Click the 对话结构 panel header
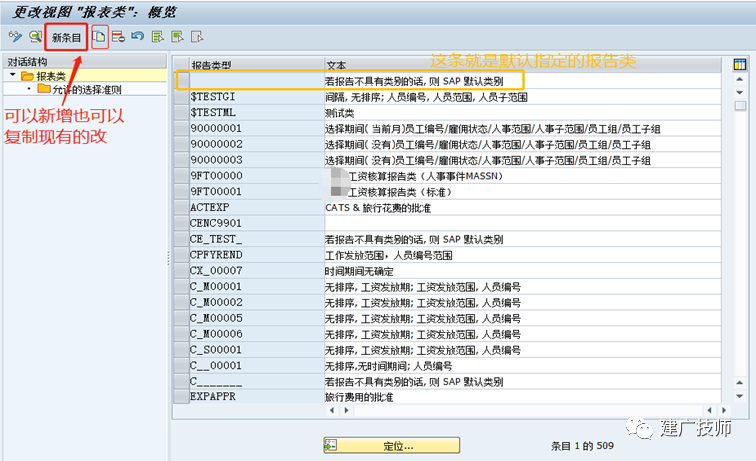756x461 pixels. click(x=85, y=62)
